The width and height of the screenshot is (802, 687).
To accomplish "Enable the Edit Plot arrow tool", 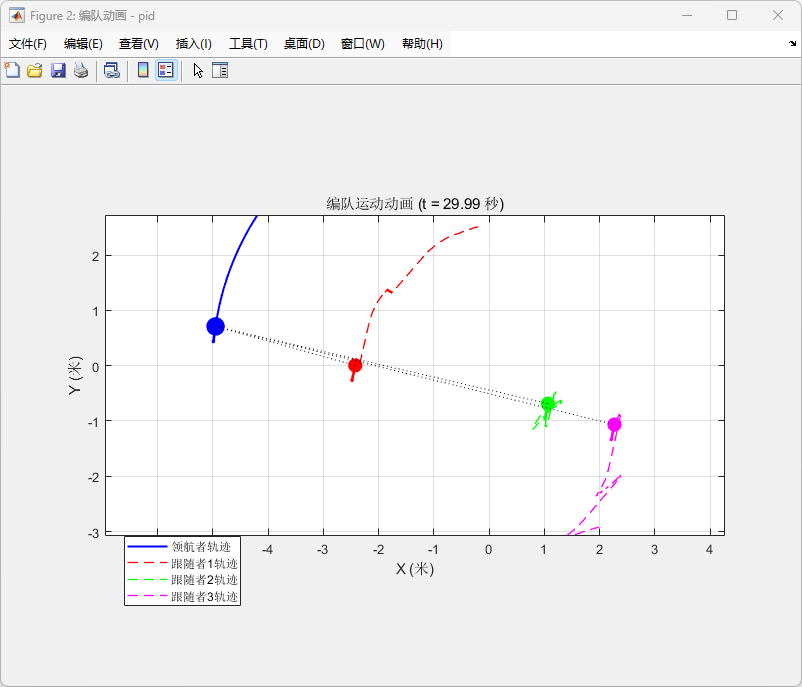I will (x=198, y=70).
